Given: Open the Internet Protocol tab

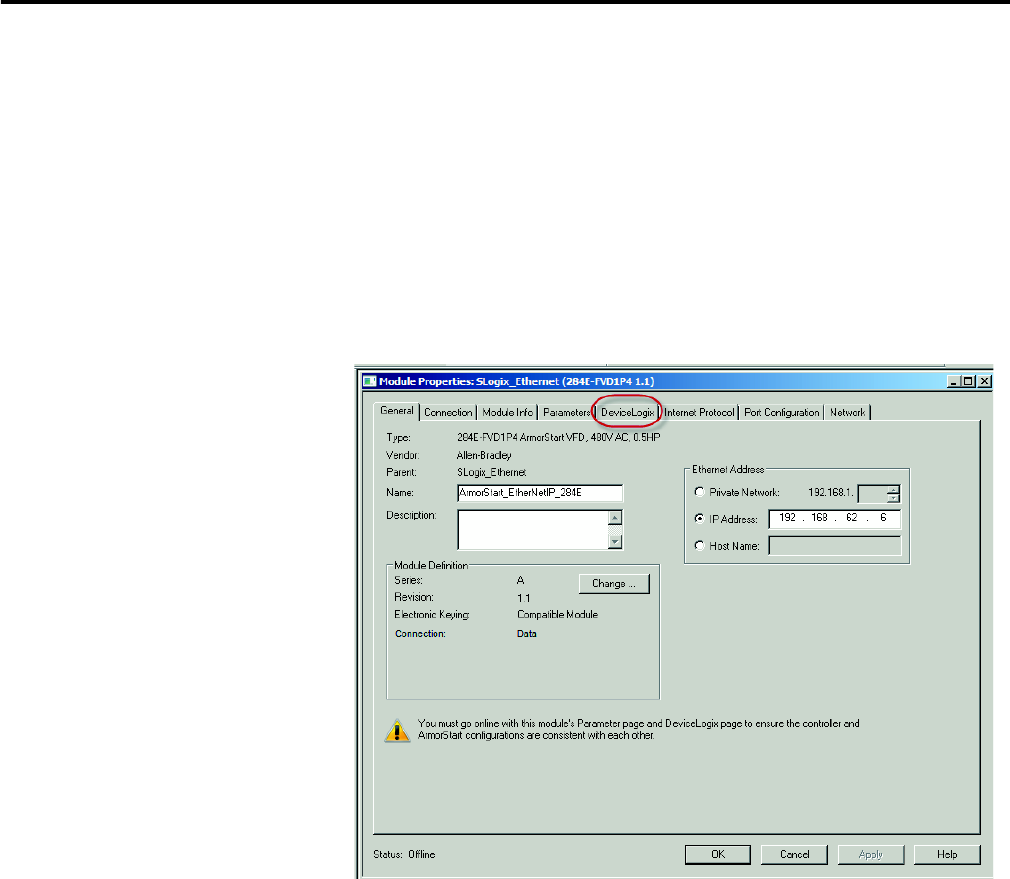Looking at the screenshot, I should tap(699, 412).
